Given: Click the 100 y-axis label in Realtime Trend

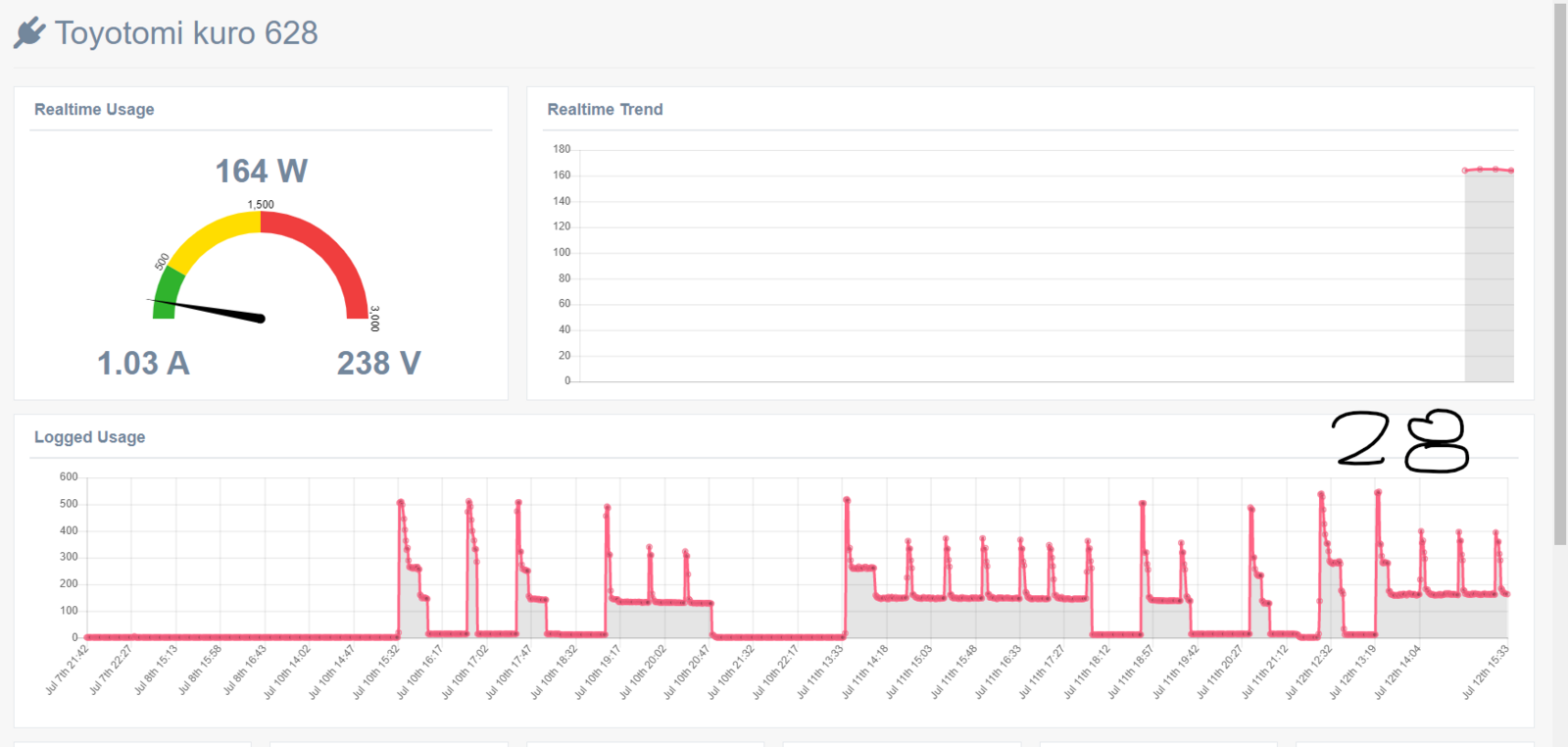Looking at the screenshot, I should coord(562,252).
